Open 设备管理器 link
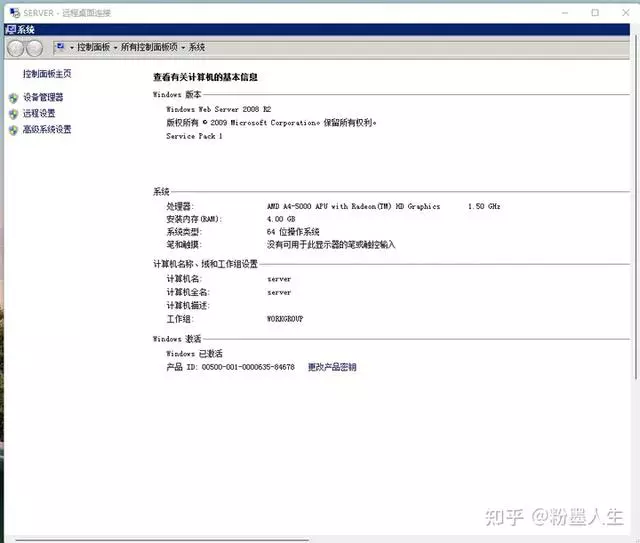The width and height of the screenshot is (640, 543). pos(43,97)
